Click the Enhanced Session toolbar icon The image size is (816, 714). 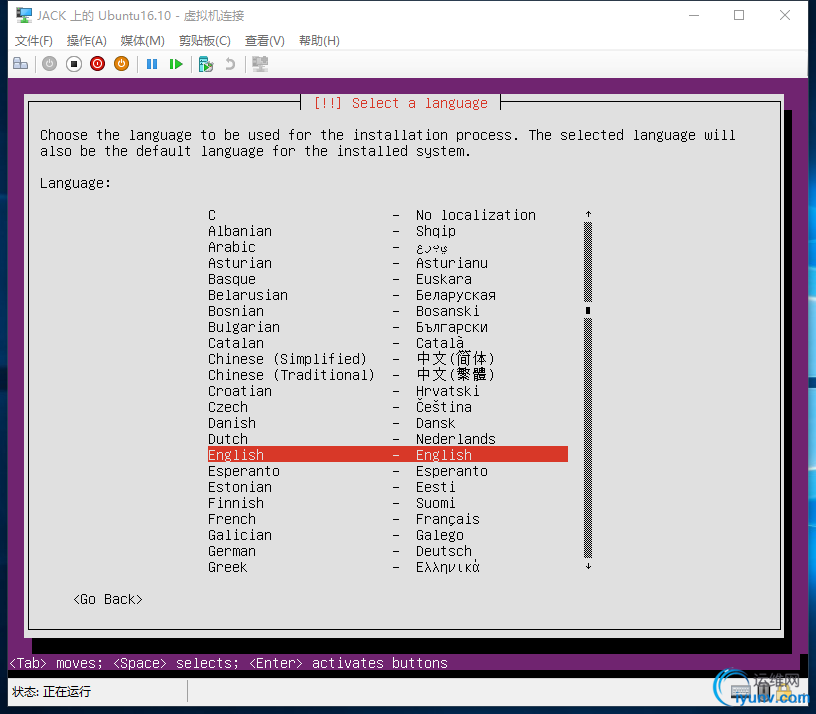click(x=260, y=64)
